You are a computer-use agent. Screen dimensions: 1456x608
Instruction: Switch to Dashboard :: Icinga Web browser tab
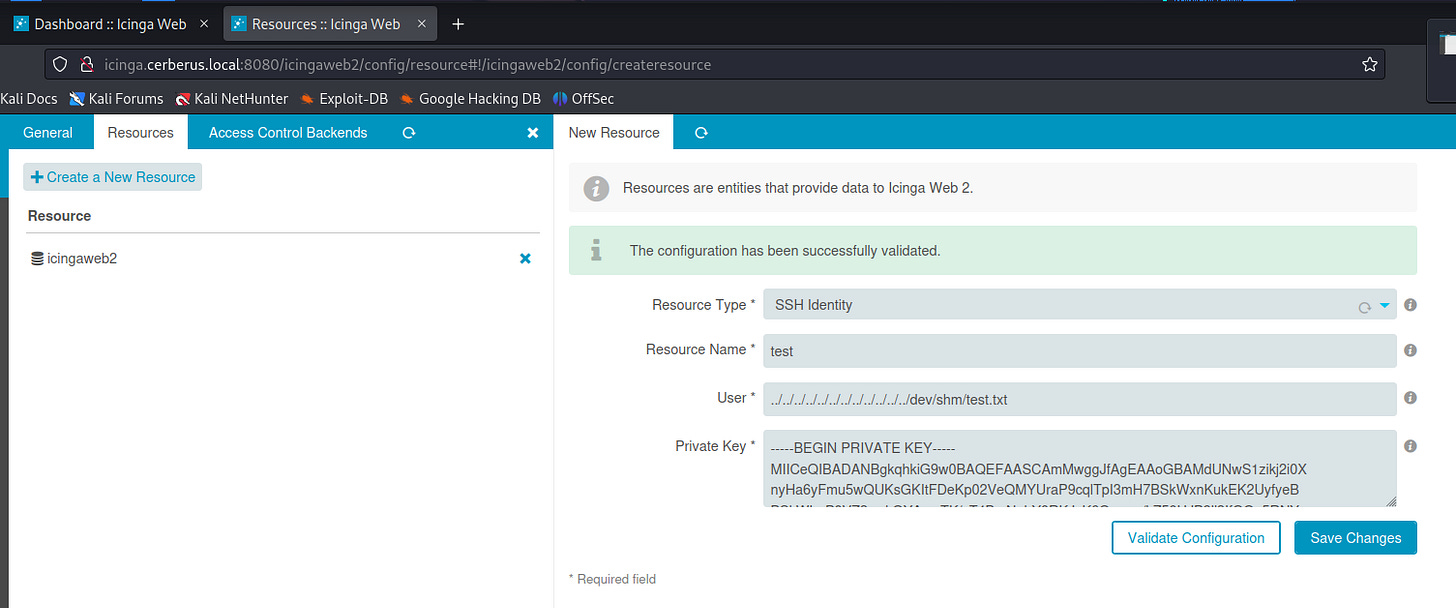point(109,24)
